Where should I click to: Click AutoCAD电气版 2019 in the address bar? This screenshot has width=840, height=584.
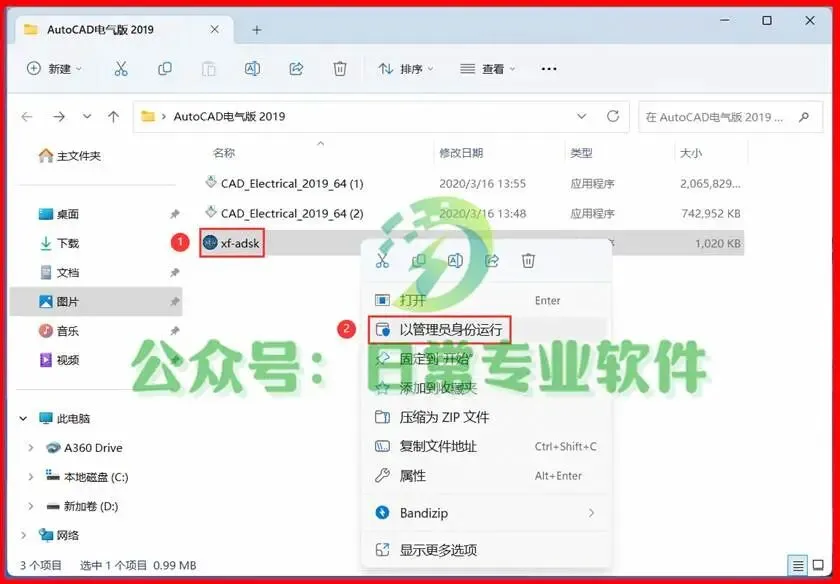pos(229,116)
